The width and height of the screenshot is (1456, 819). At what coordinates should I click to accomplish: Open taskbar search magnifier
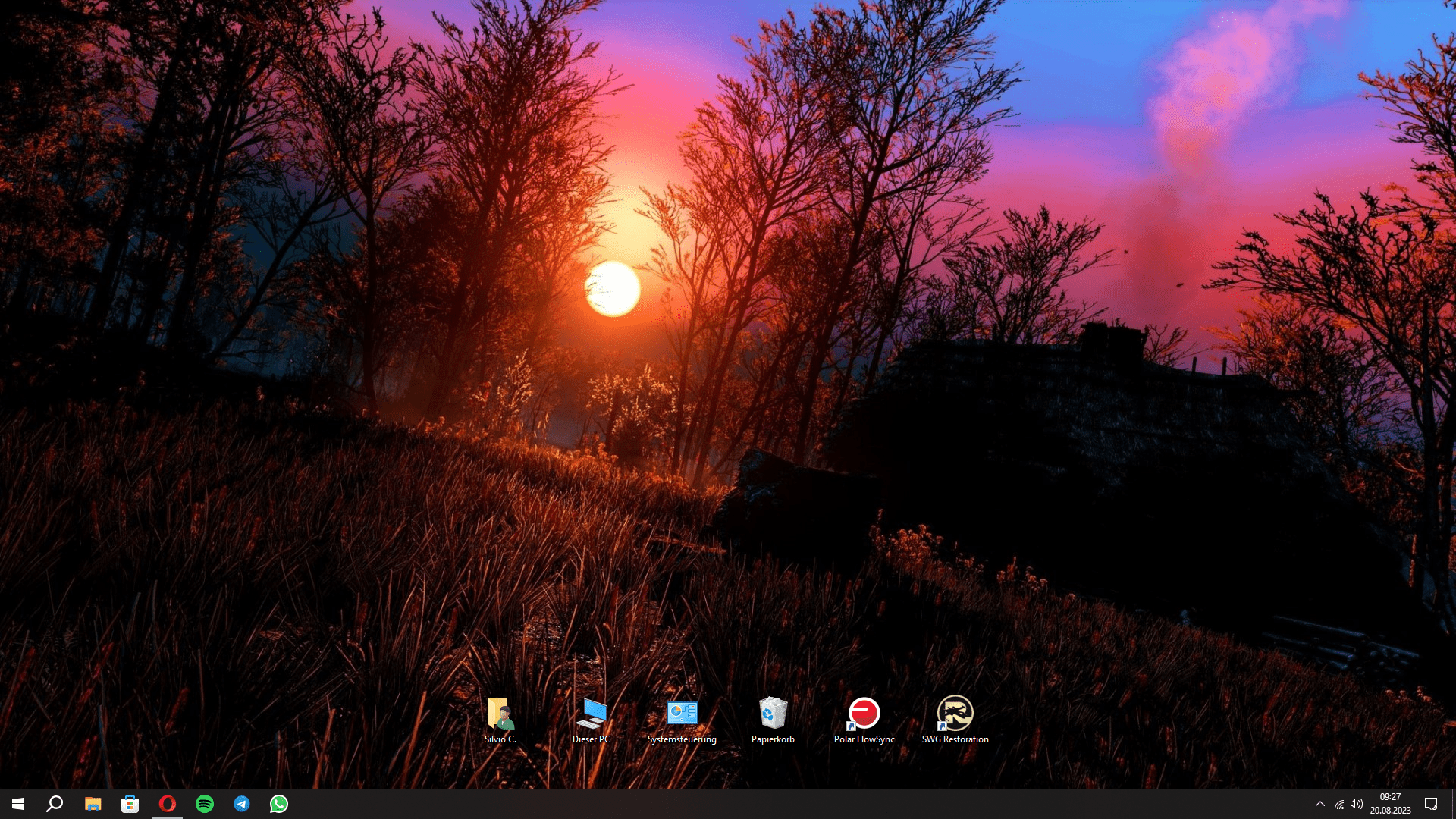(55, 804)
